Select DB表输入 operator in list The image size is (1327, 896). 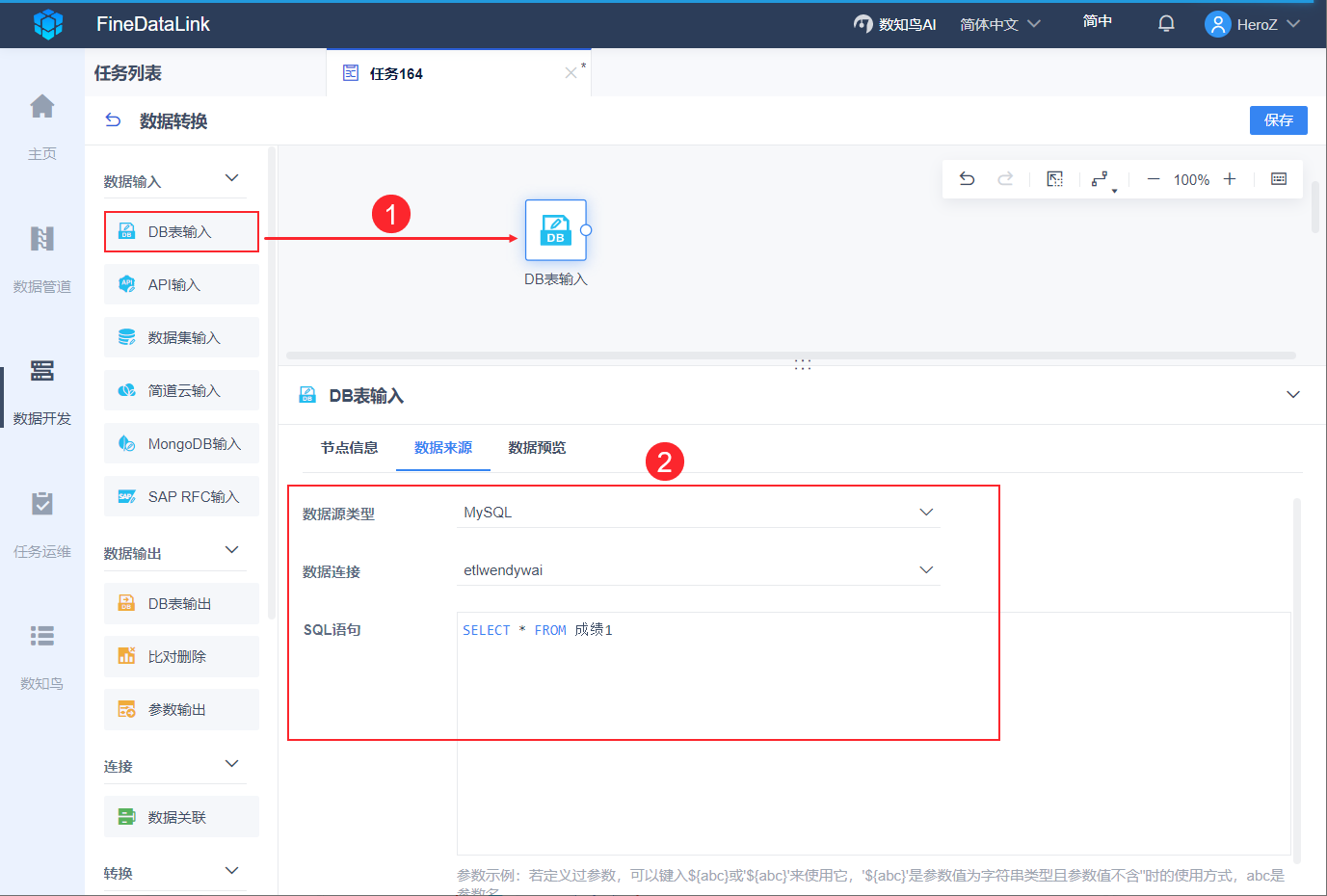click(x=181, y=232)
